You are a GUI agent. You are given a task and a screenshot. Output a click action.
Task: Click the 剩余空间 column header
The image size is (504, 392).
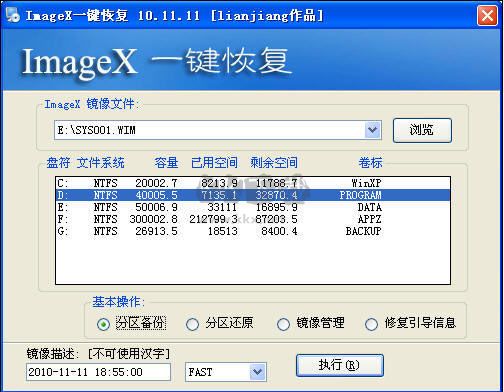(x=274, y=163)
